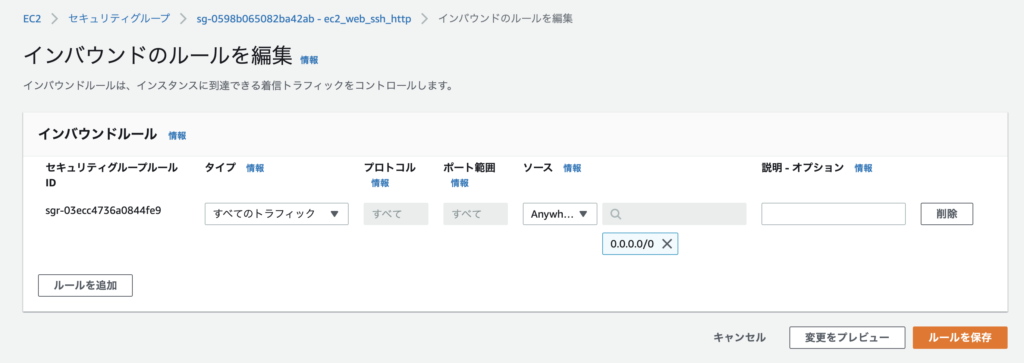Viewport: 1024px width, 363px height.
Task: Focus the description option text field
Action: pos(833,214)
